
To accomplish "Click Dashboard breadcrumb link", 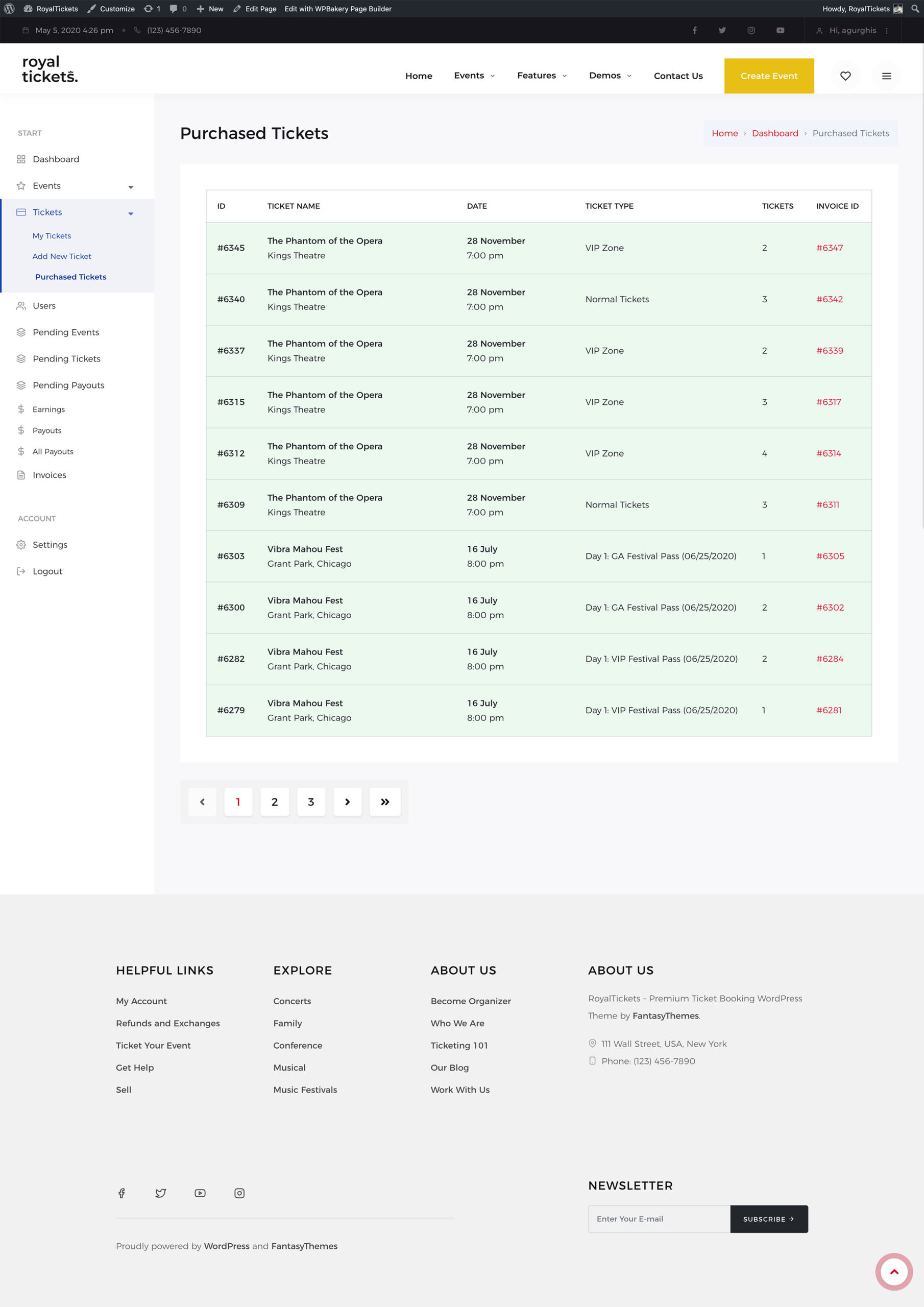I will [x=775, y=133].
